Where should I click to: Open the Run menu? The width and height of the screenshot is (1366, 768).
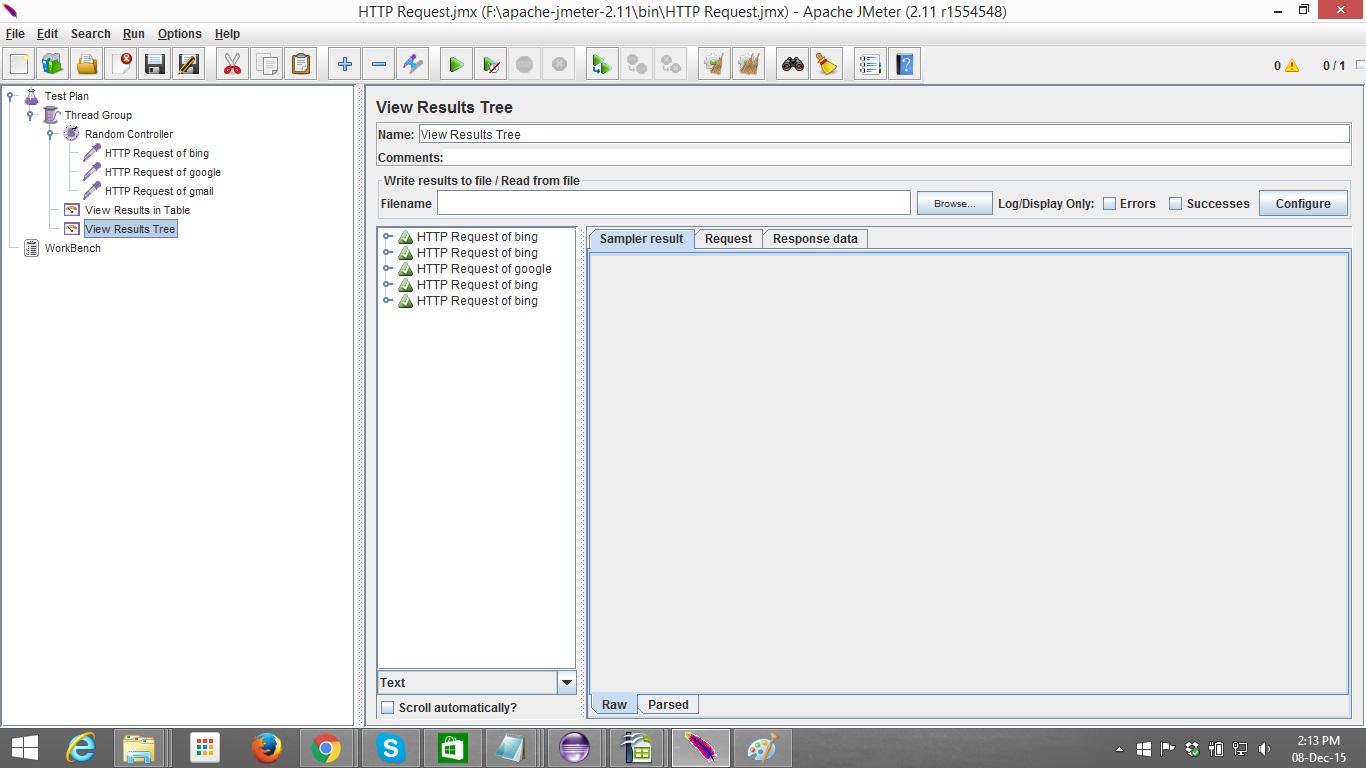tap(134, 34)
